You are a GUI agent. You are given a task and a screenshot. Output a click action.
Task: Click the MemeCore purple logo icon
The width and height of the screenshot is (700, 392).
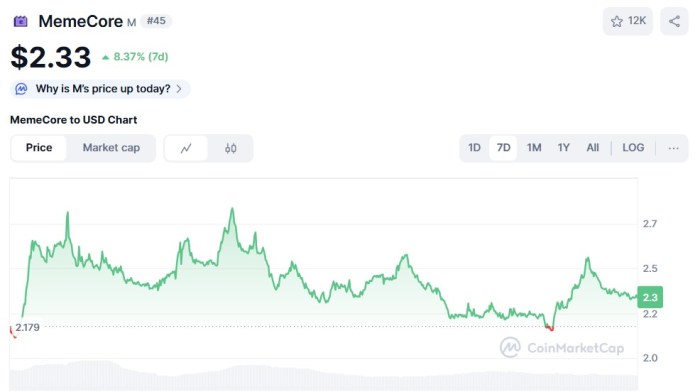point(21,21)
